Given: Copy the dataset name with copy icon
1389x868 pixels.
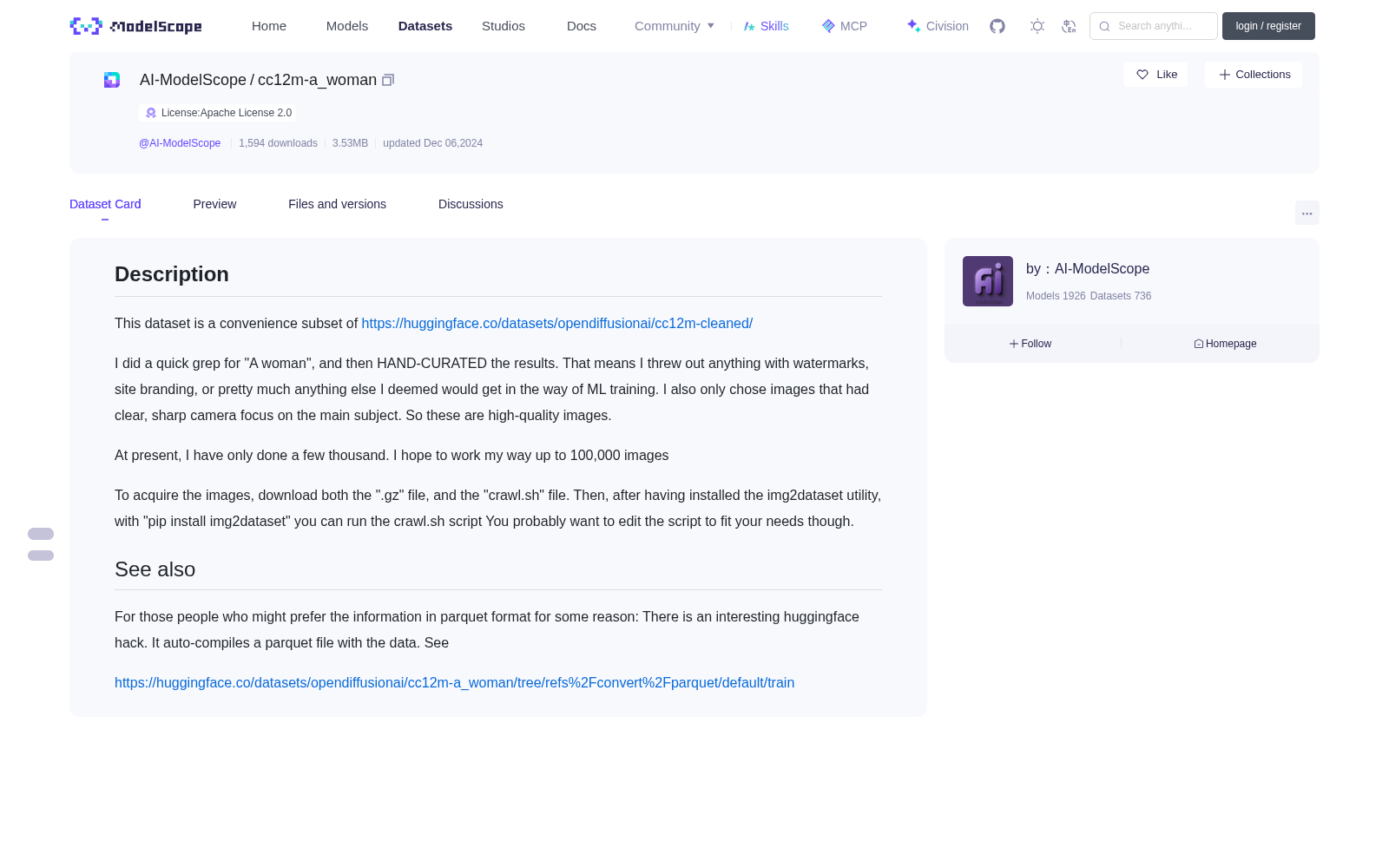Looking at the screenshot, I should [x=388, y=80].
